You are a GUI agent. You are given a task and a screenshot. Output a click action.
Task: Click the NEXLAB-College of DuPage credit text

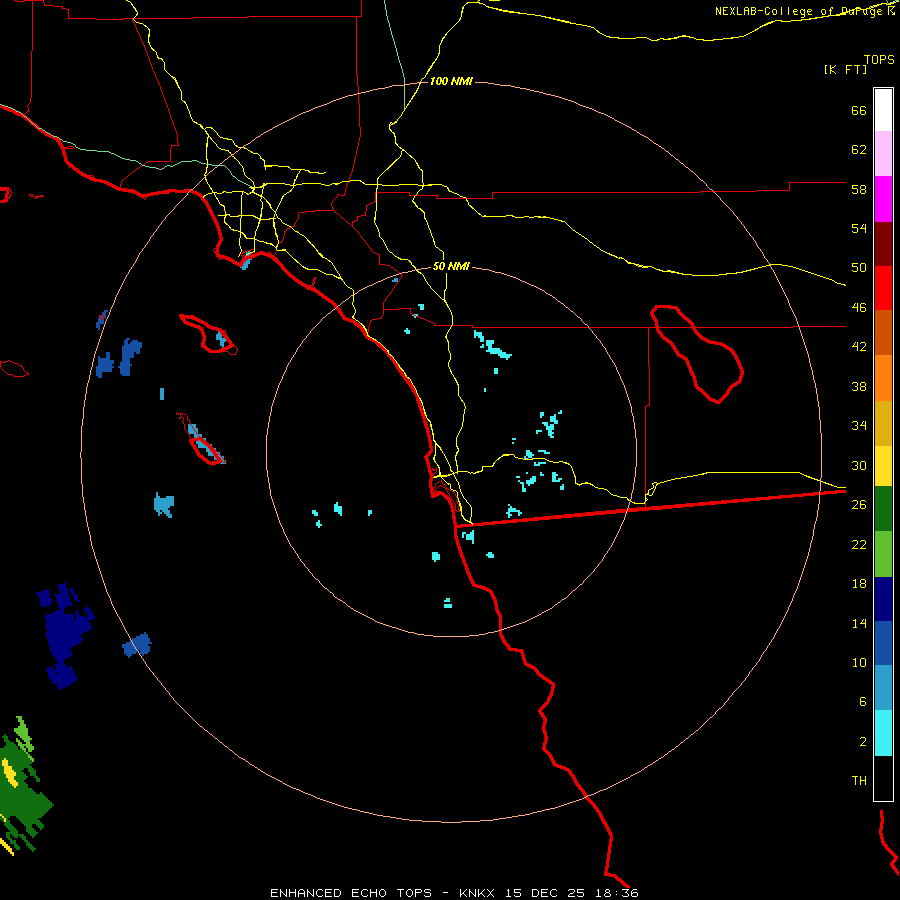tap(804, 11)
